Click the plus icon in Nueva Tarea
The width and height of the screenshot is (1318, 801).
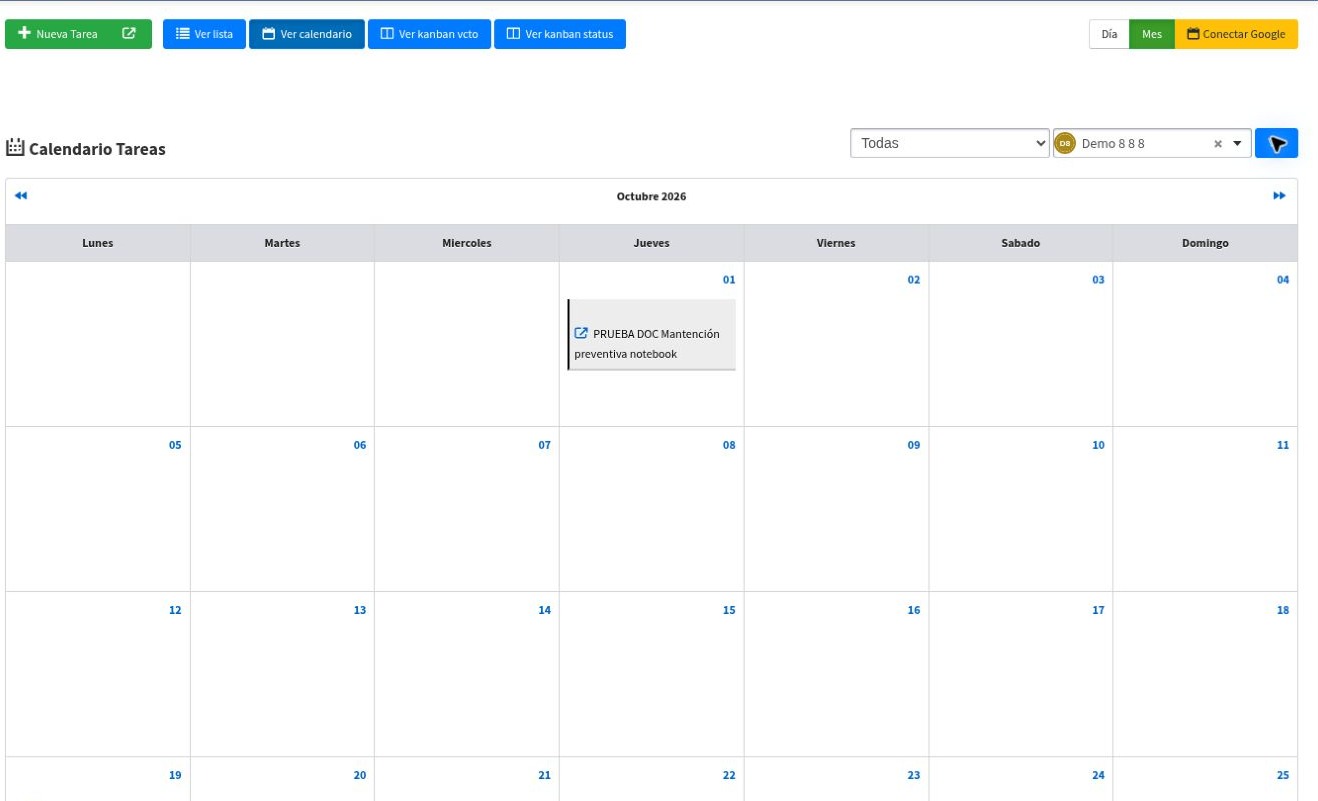point(24,33)
